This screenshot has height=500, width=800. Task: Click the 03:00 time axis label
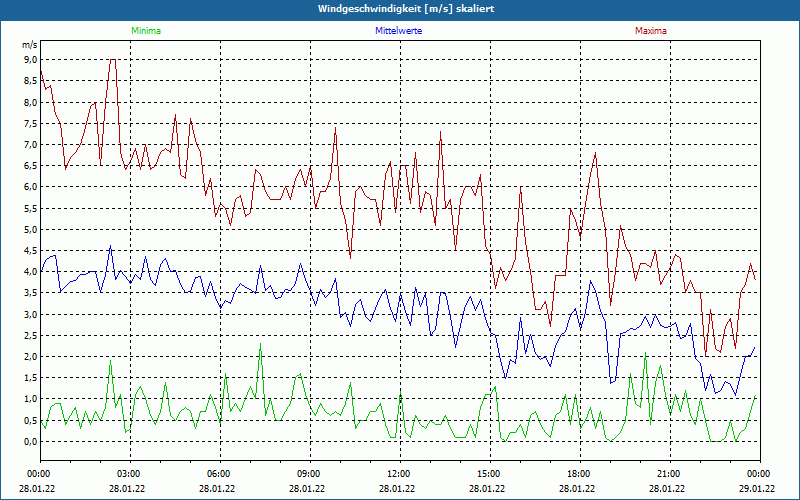click(x=128, y=474)
